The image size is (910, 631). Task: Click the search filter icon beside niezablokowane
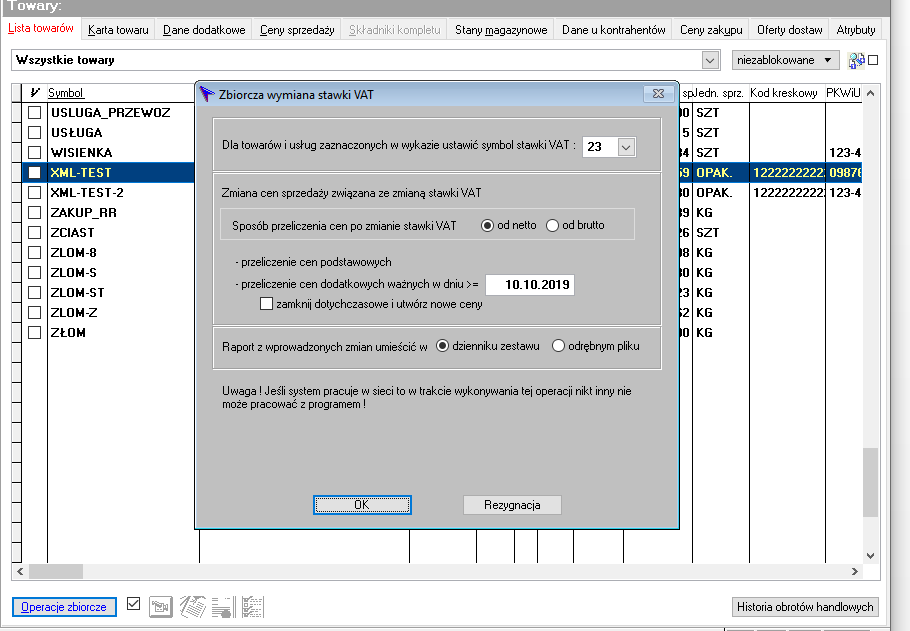coord(856,60)
